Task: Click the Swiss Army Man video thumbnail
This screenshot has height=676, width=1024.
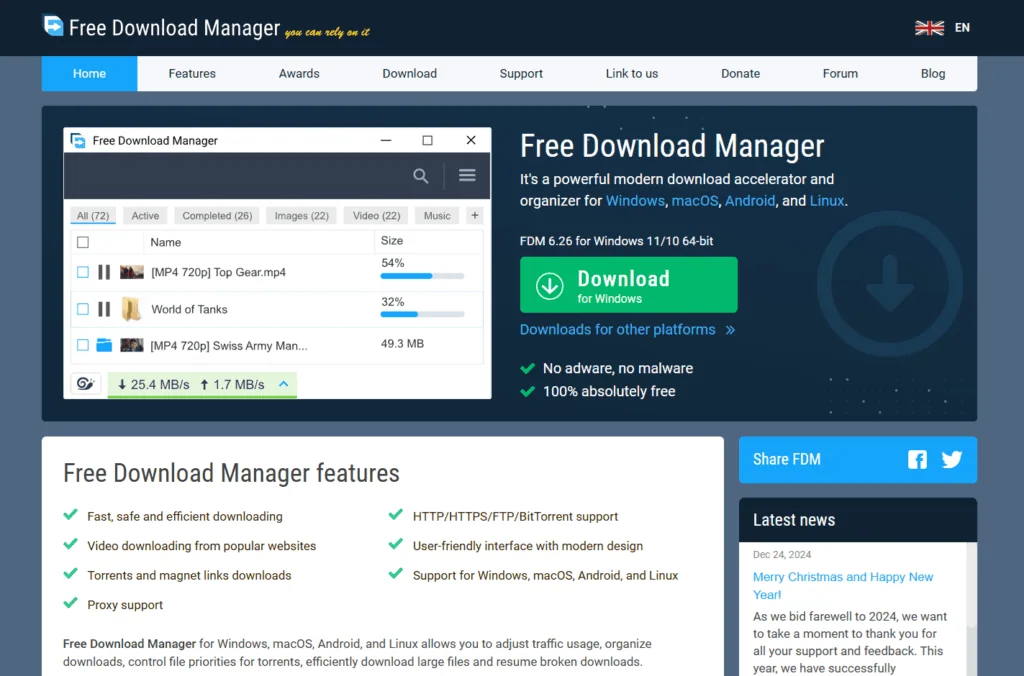Action: tap(131, 345)
